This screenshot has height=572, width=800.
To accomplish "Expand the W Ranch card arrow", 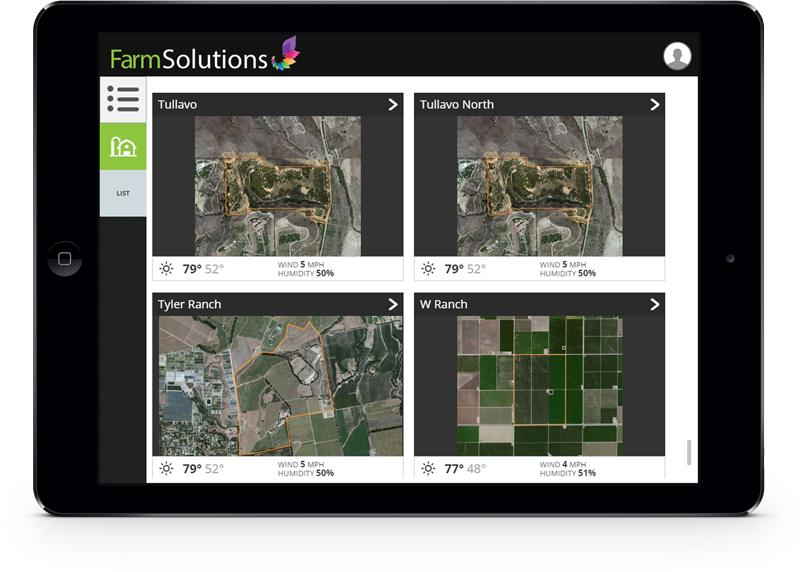I will click(654, 304).
